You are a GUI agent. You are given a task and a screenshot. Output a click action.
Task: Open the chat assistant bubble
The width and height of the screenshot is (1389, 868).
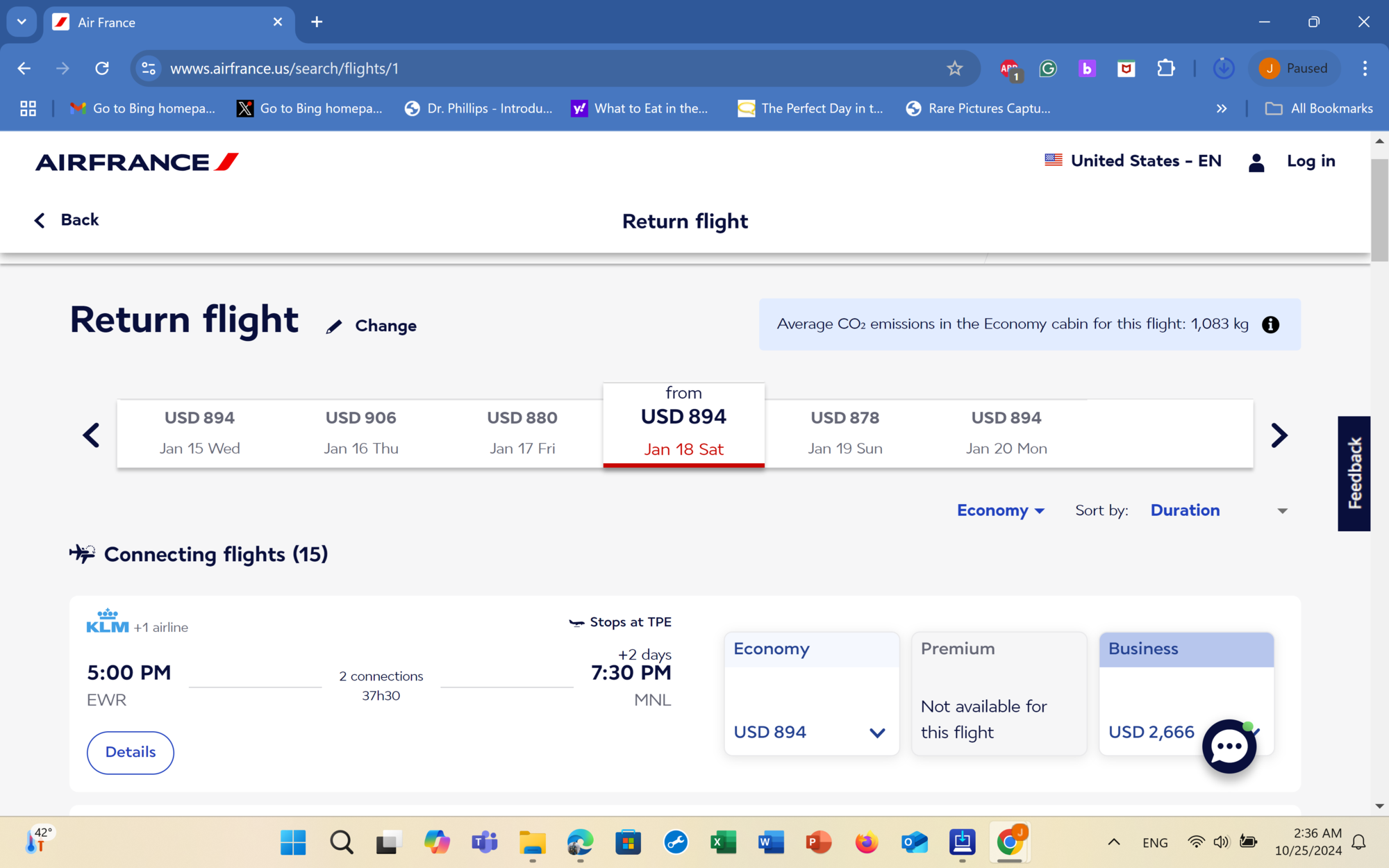pyautogui.click(x=1229, y=746)
